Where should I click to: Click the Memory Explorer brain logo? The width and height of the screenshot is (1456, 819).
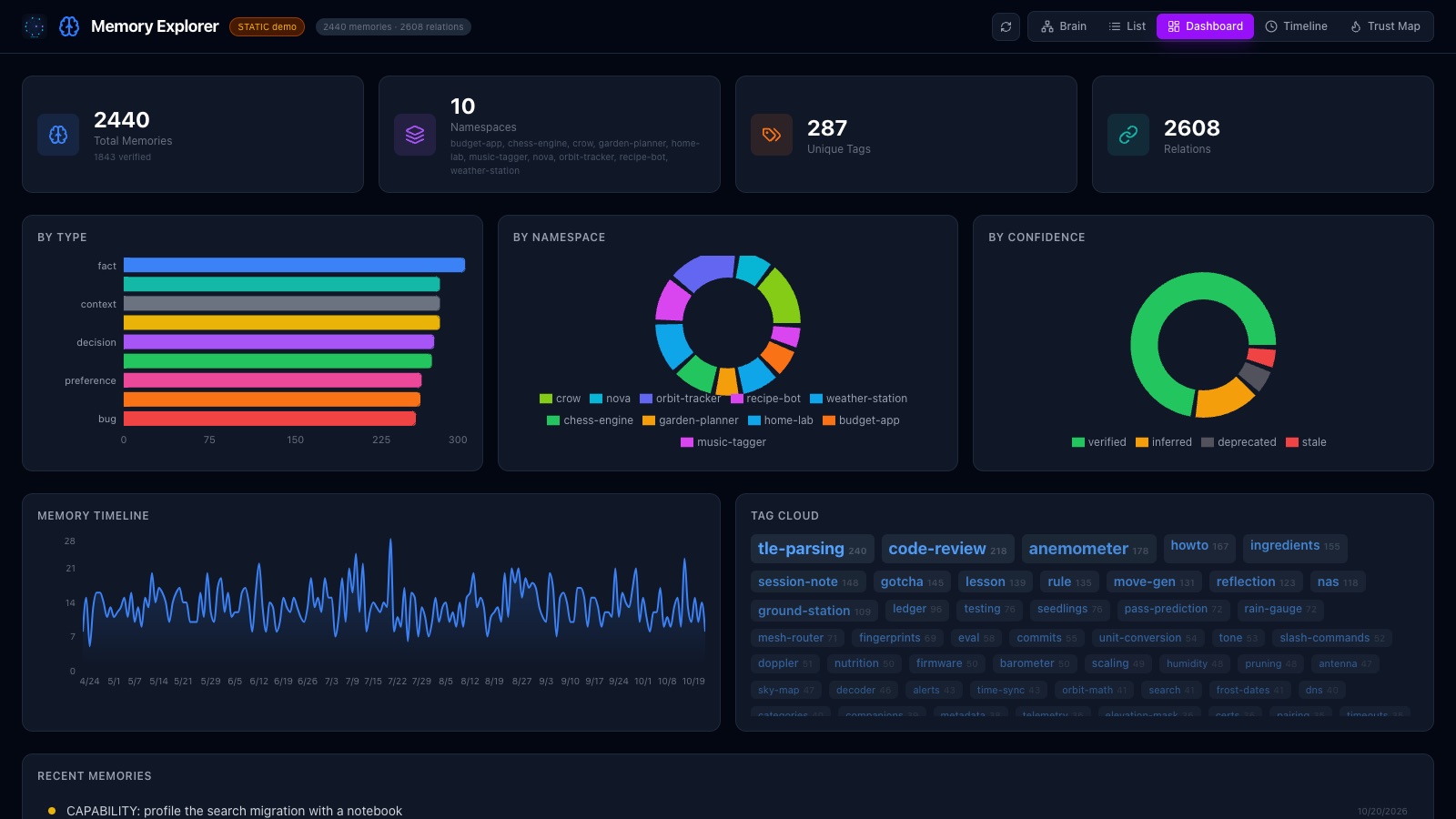[x=69, y=26]
